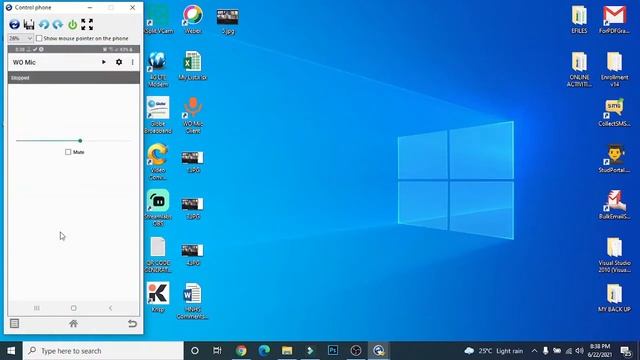Open Photoshop from the taskbar
640x360 pixels.
click(x=333, y=351)
